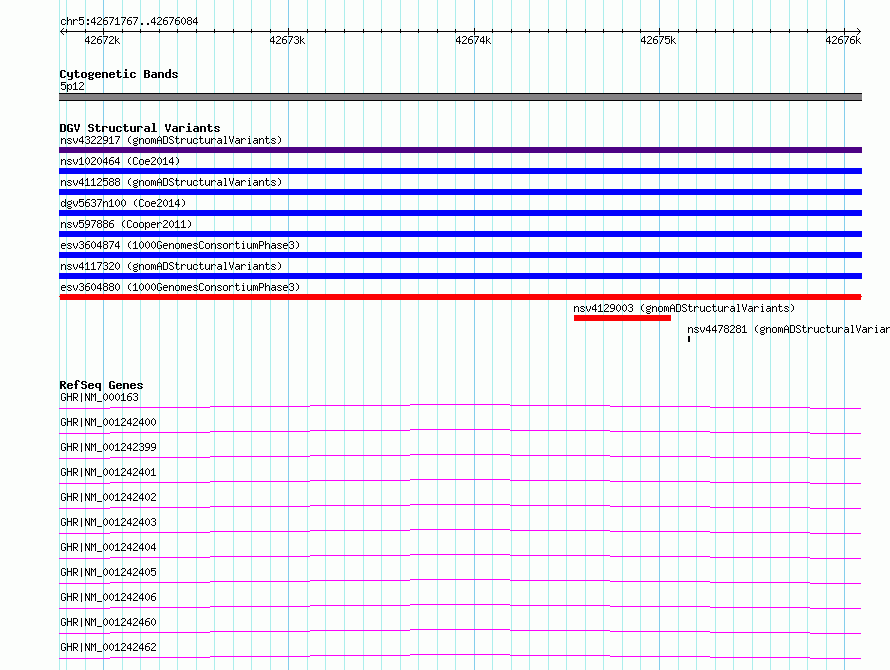The width and height of the screenshot is (890, 670).
Task: Open GHR|NM_001242406 transcript
Action: 108,597
